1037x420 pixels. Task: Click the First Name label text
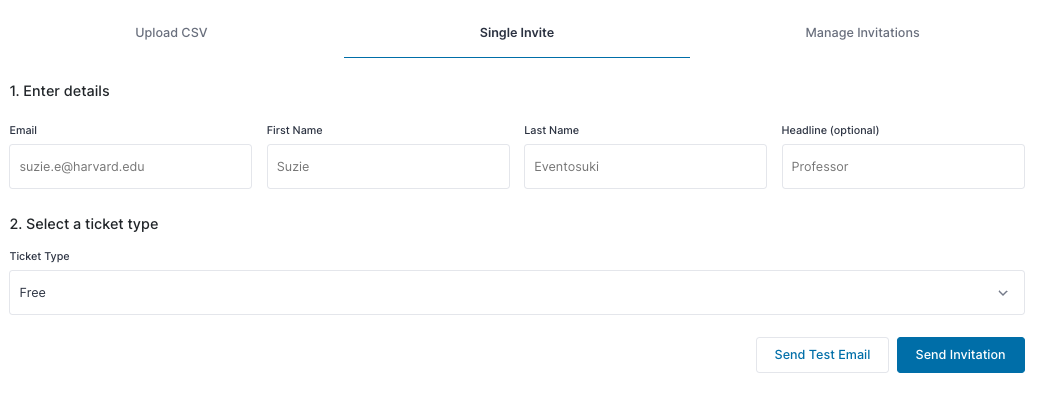pos(294,130)
